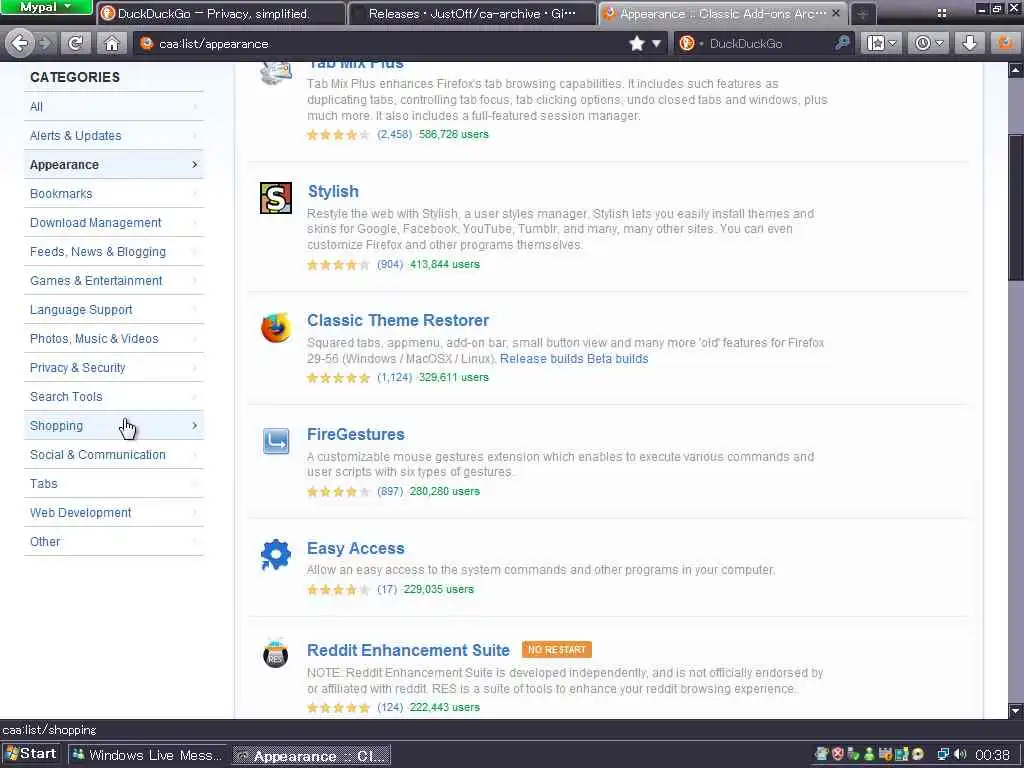Open the Bookmarks category
1024x768 pixels.
coord(114,193)
